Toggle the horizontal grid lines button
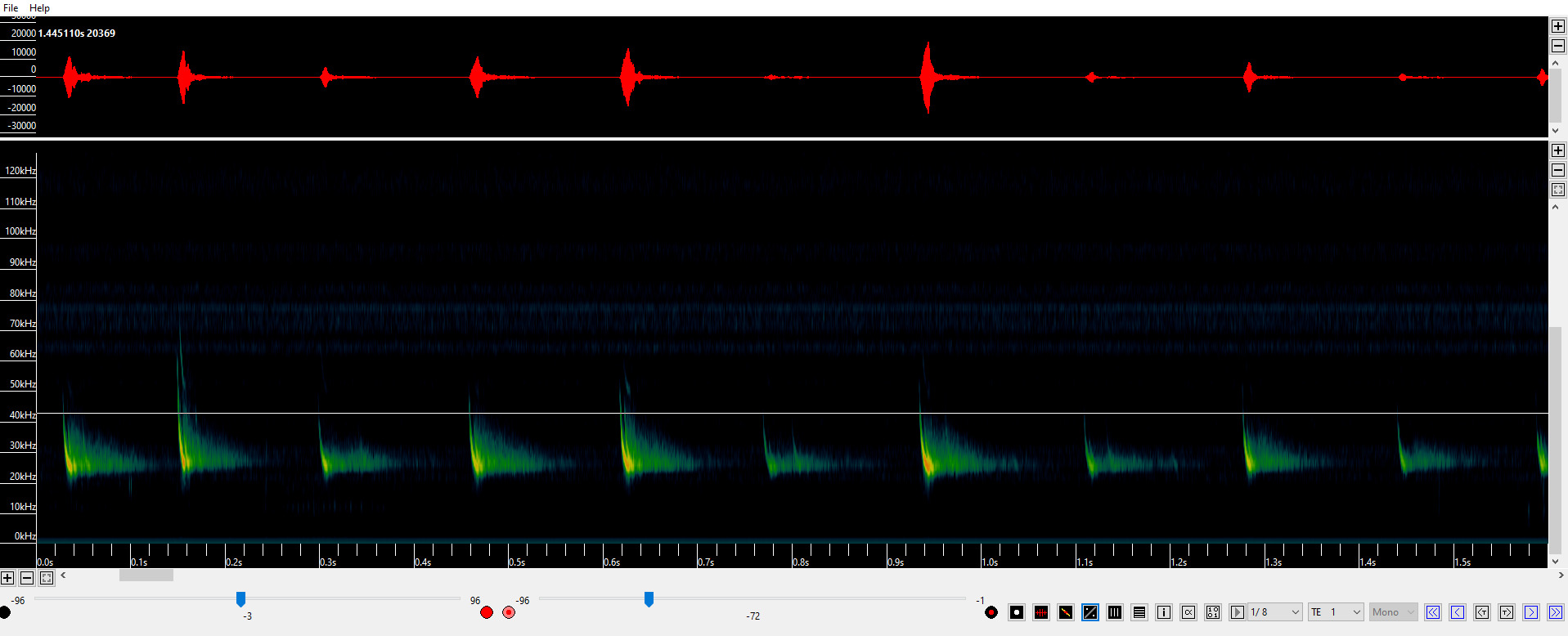 point(1139,612)
